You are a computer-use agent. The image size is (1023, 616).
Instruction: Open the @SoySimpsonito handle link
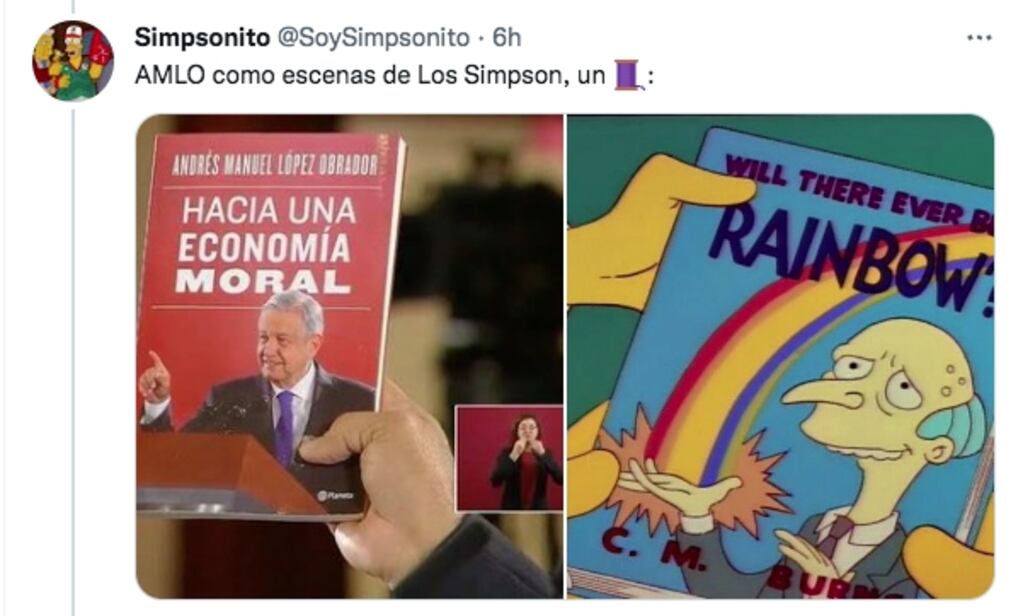pyautogui.click(x=373, y=38)
